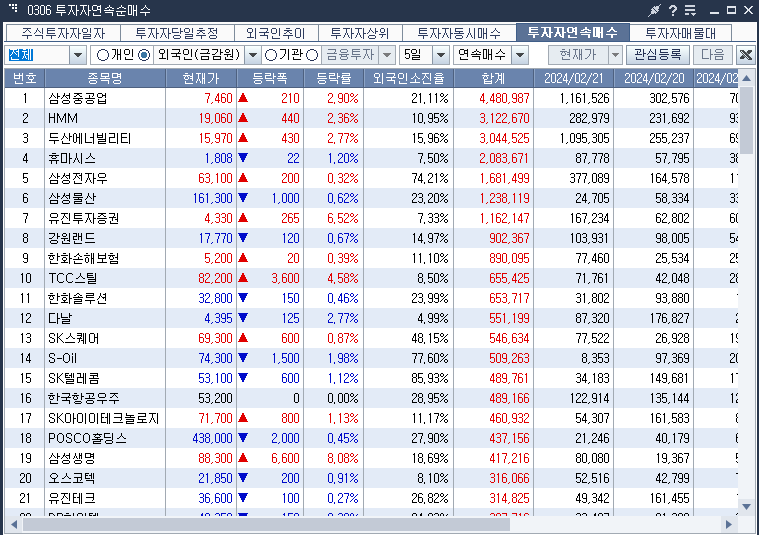Image resolution: width=759 pixels, height=535 pixels.
Task: Click the vertical scrollbar down arrow
Action: point(746,507)
